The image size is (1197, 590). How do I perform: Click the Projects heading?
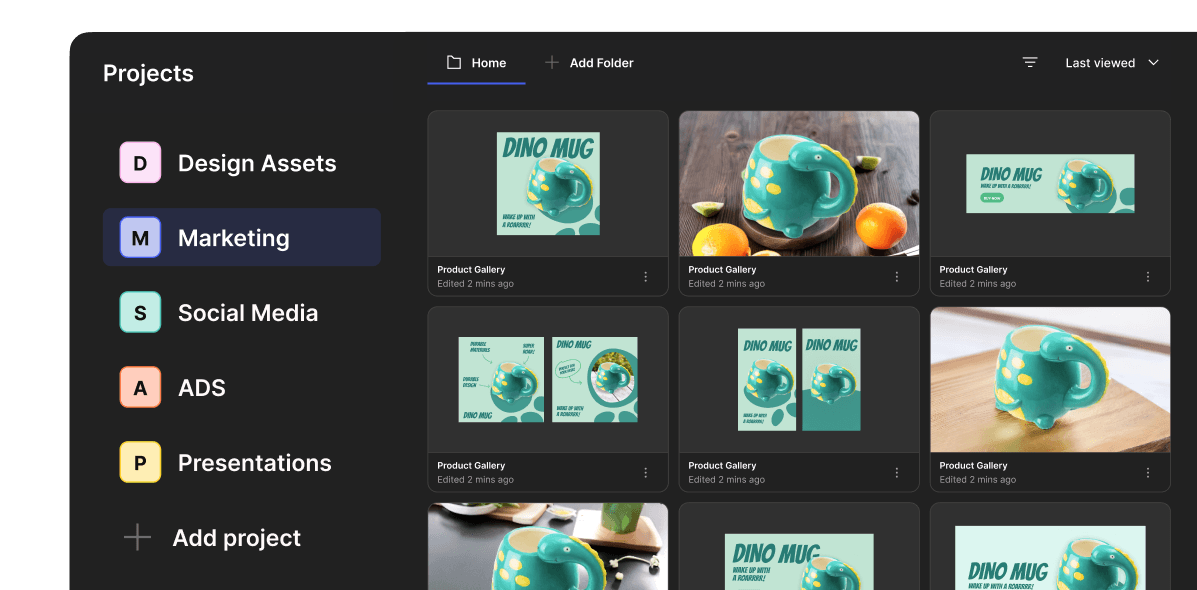click(148, 73)
